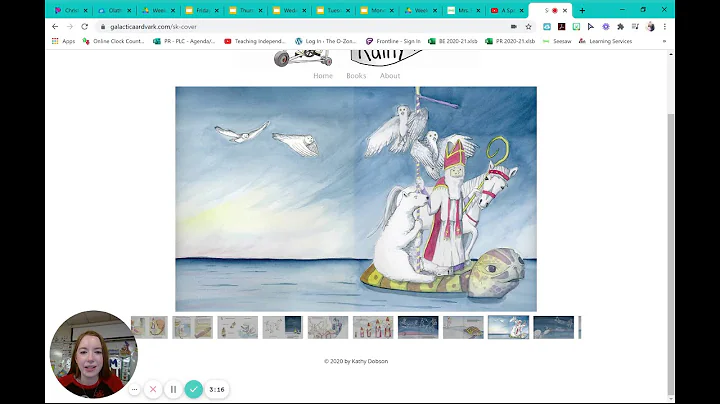This screenshot has width=720, height=404.
Task: Reload the page with the refresh icon
Action: 84,27
